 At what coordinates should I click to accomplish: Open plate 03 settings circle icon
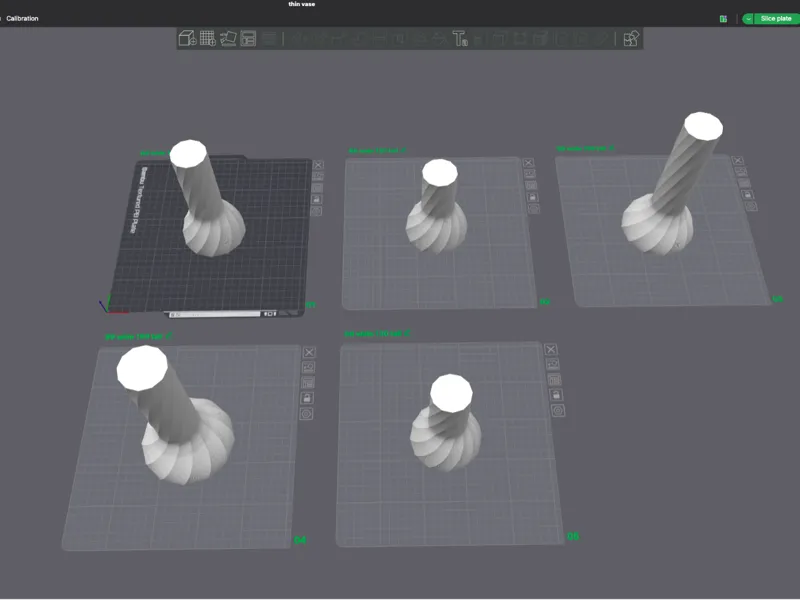click(x=751, y=206)
